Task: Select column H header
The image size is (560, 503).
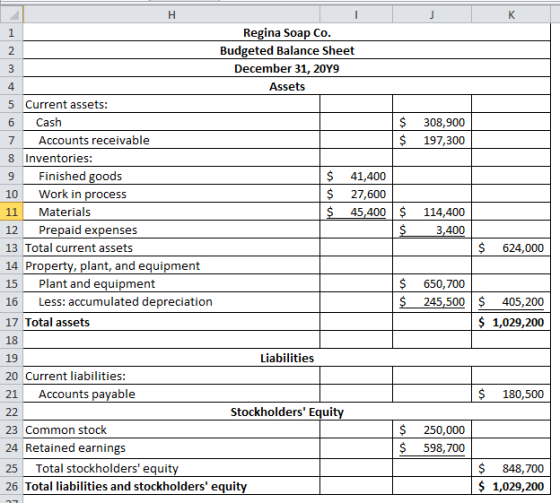Action: (x=171, y=15)
